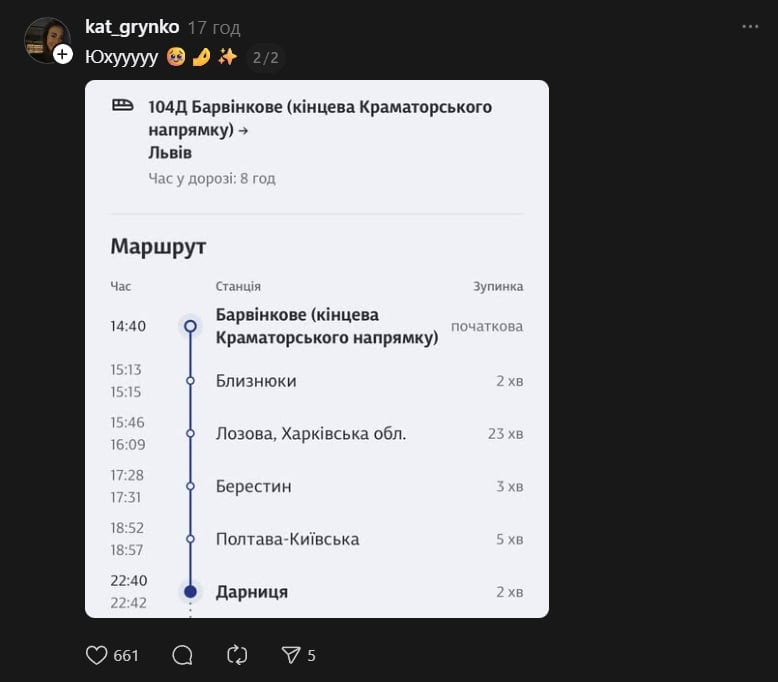Click the 2/2 thread counter badge
This screenshot has height=682, width=778.
pos(265,58)
